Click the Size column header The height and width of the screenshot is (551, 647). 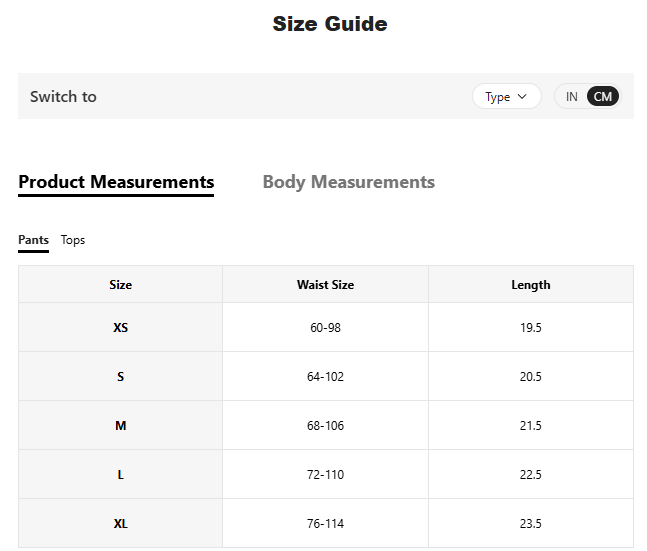pos(120,284)
